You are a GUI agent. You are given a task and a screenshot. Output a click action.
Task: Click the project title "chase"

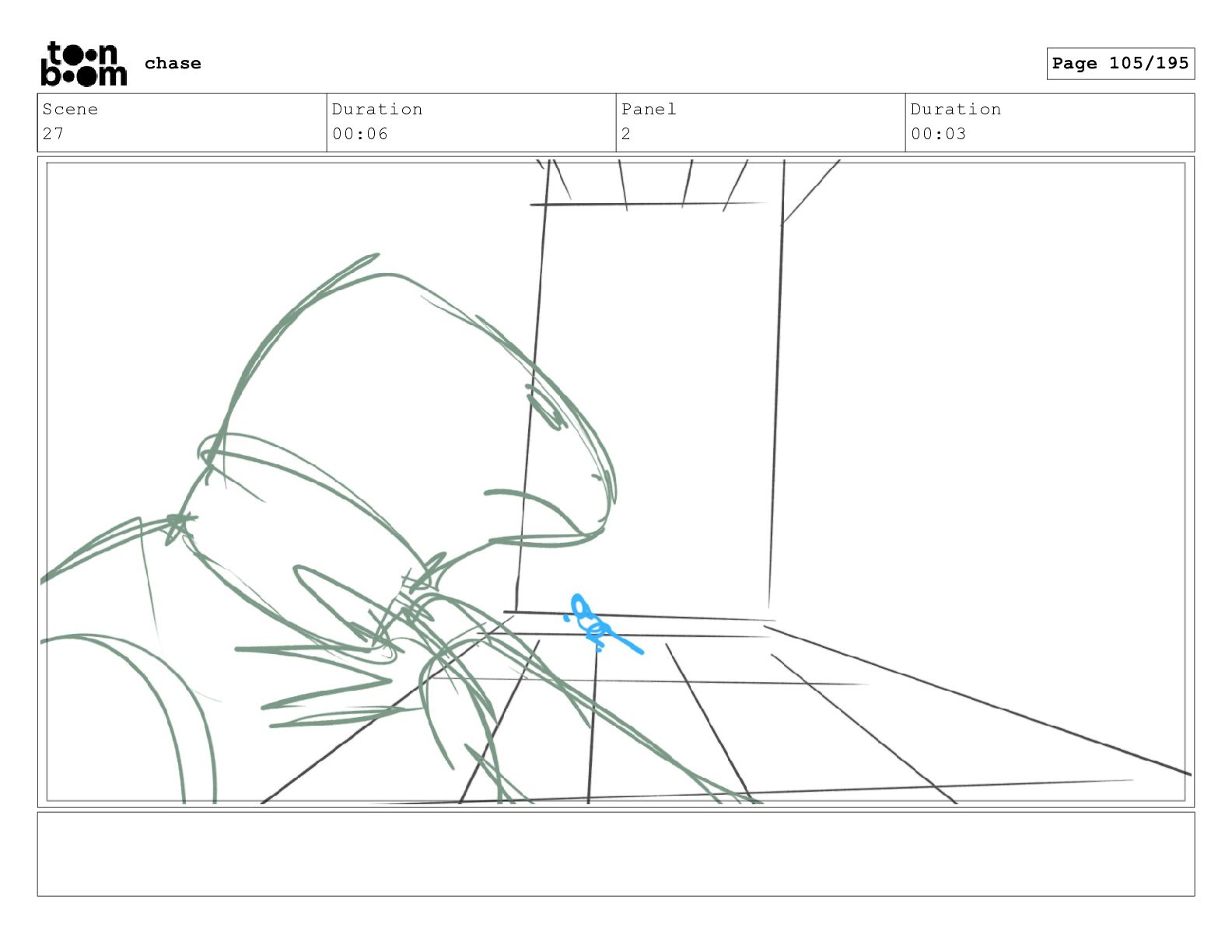[173, 63]
